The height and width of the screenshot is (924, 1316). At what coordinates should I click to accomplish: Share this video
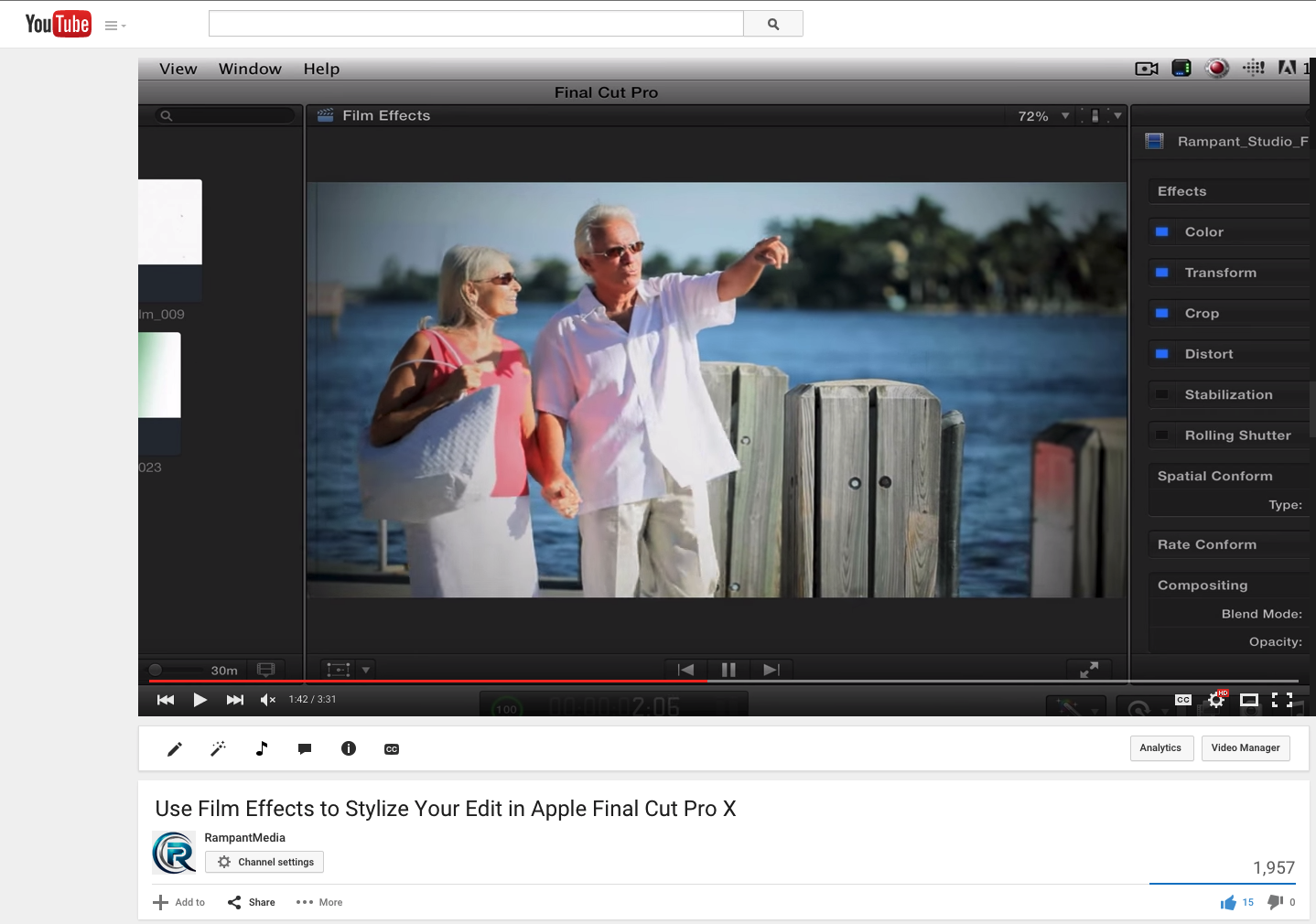(252, 902)
